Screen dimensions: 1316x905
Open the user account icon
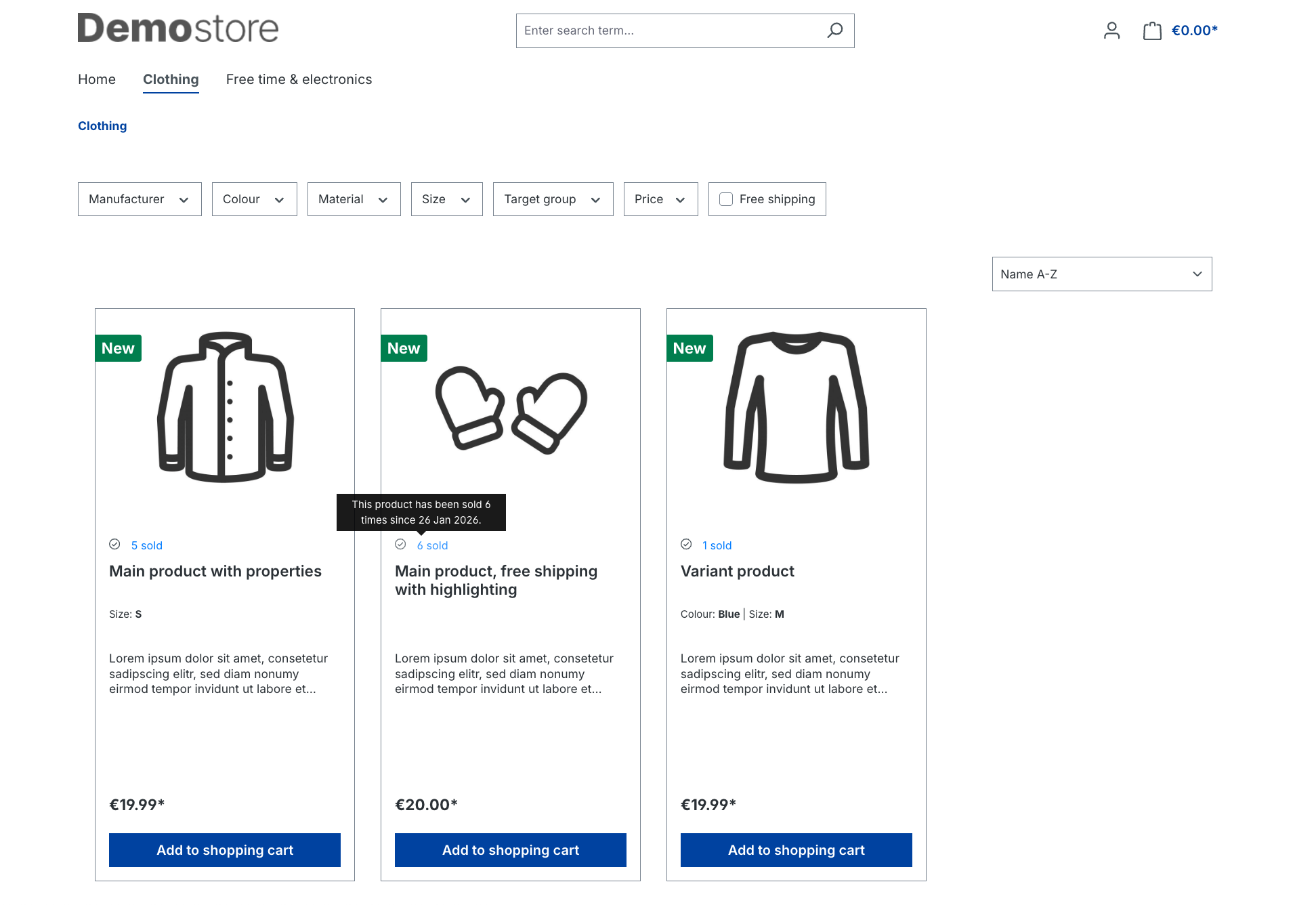(x=1111, y=30)
